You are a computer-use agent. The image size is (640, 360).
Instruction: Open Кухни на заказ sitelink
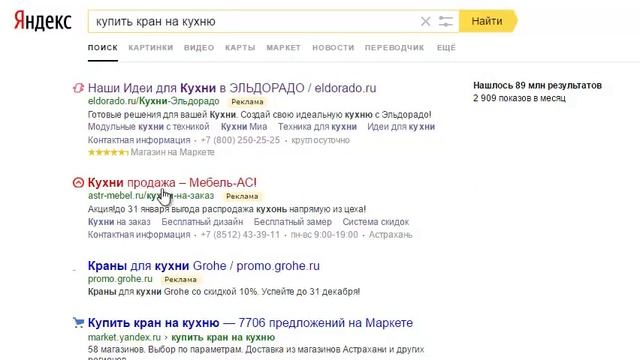119,222
